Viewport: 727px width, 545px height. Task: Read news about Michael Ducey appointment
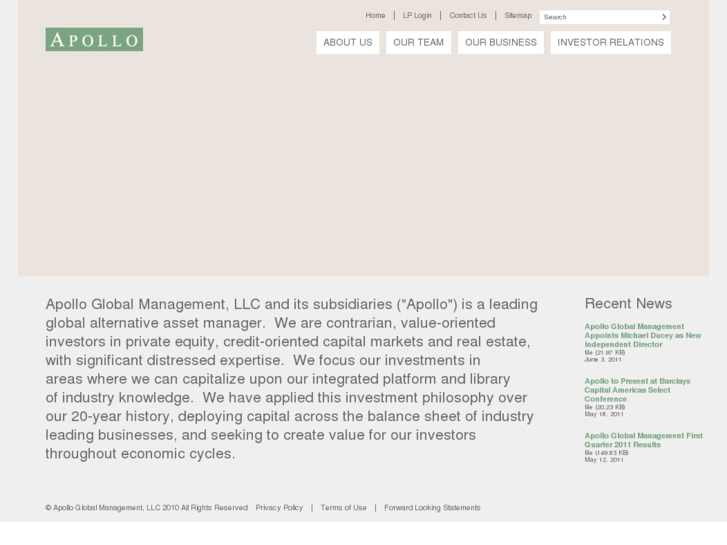tap(643, 335)
